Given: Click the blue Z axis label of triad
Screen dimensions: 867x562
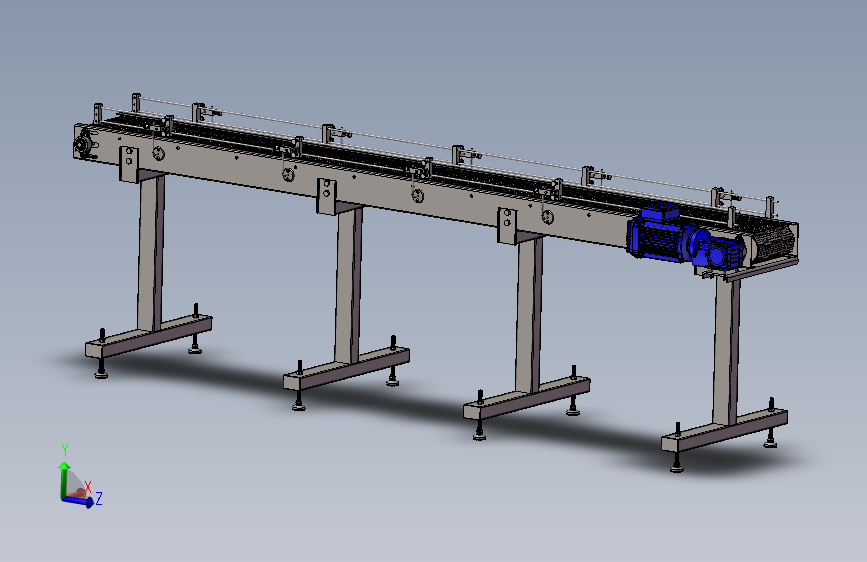Looking at the screenshot, I should (x=99, y=498).
